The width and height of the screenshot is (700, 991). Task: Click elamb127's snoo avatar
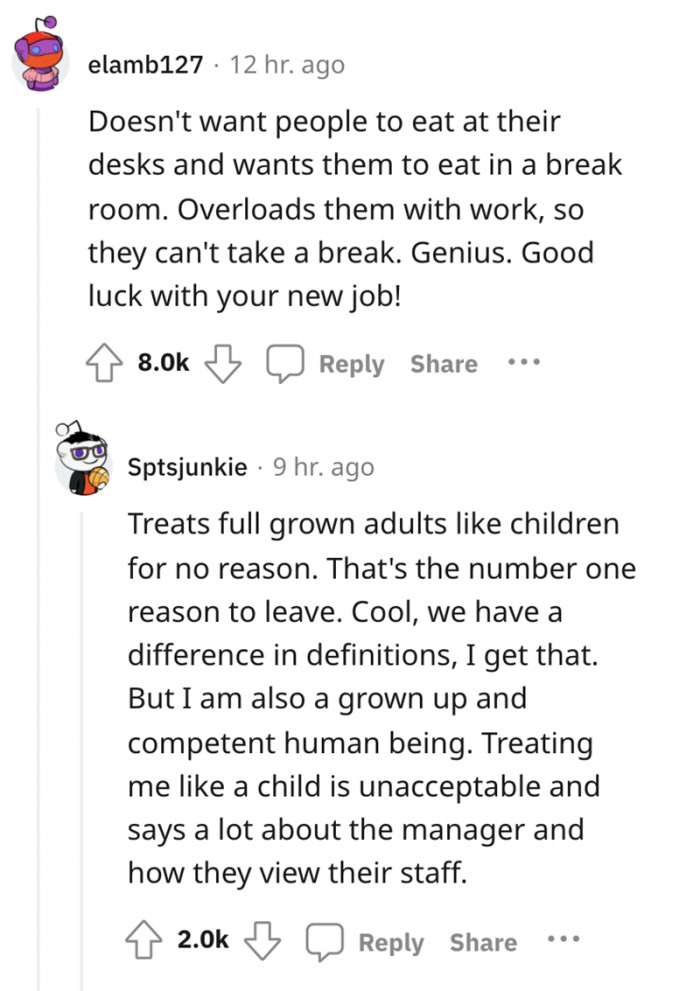tap(36, 55)
